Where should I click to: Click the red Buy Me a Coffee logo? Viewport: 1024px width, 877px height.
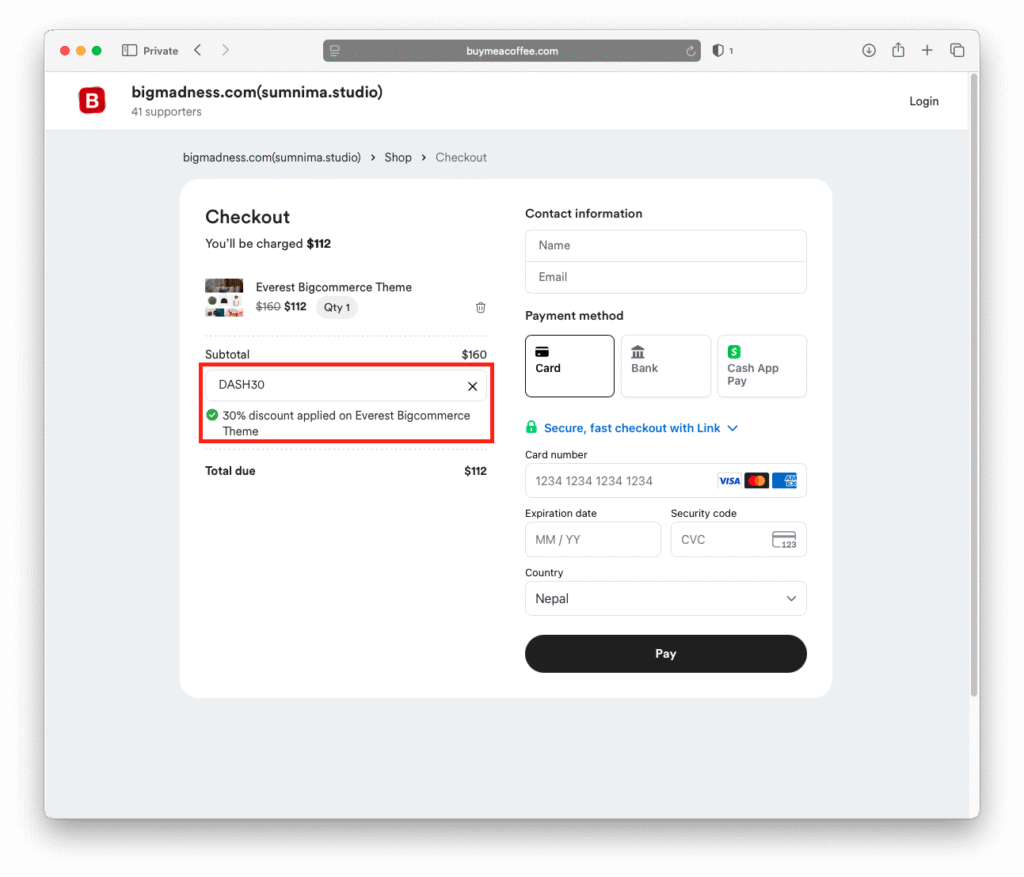(92, 101)
